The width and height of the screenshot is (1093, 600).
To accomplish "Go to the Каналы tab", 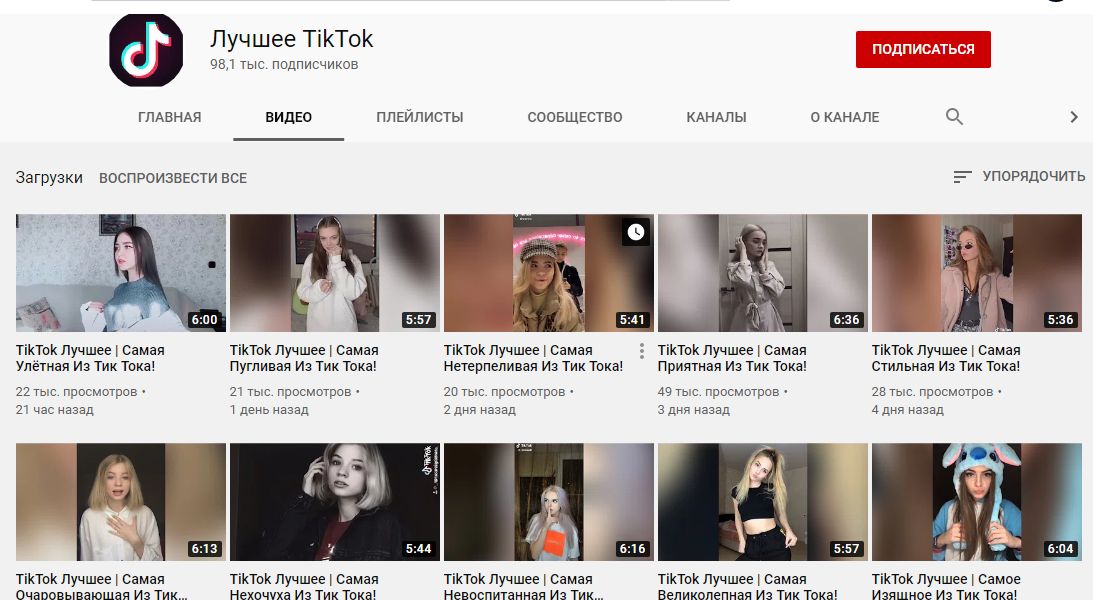I will point(716,117).
